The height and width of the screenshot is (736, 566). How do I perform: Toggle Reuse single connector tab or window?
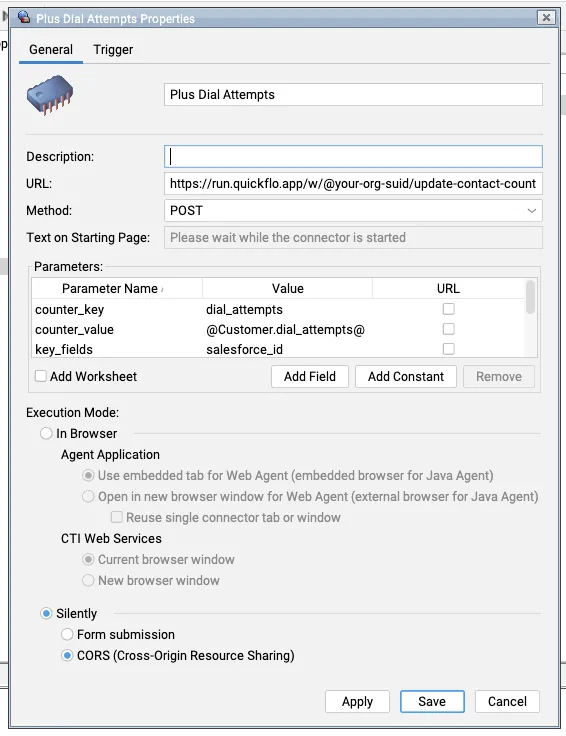tap(116, 517)
